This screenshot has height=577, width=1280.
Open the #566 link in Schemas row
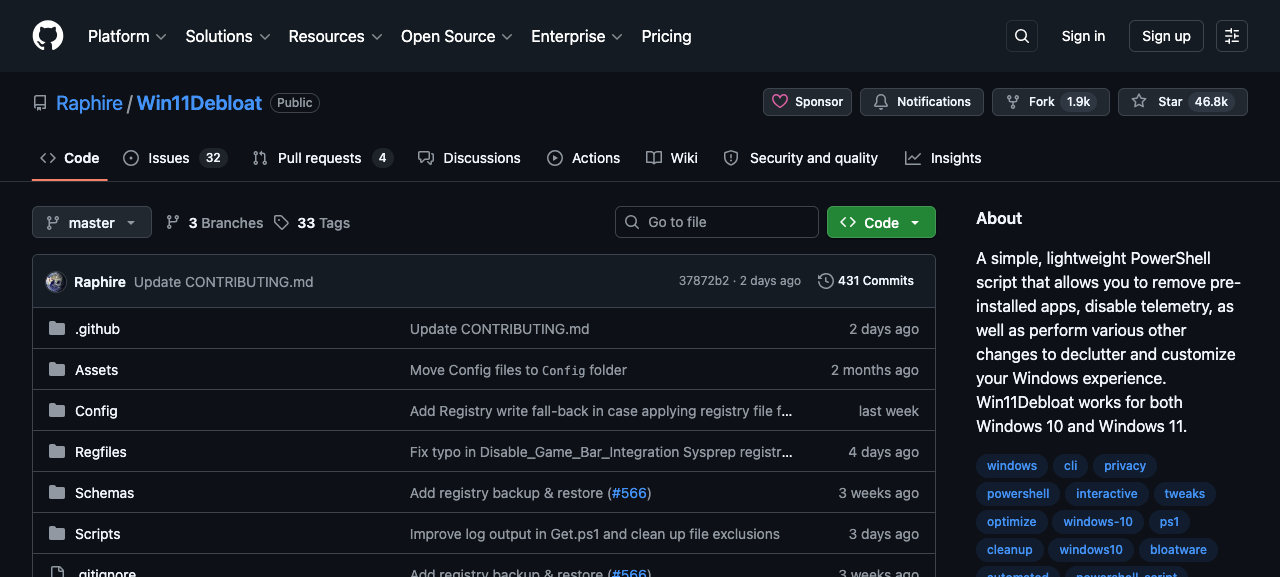pos(628,493)
